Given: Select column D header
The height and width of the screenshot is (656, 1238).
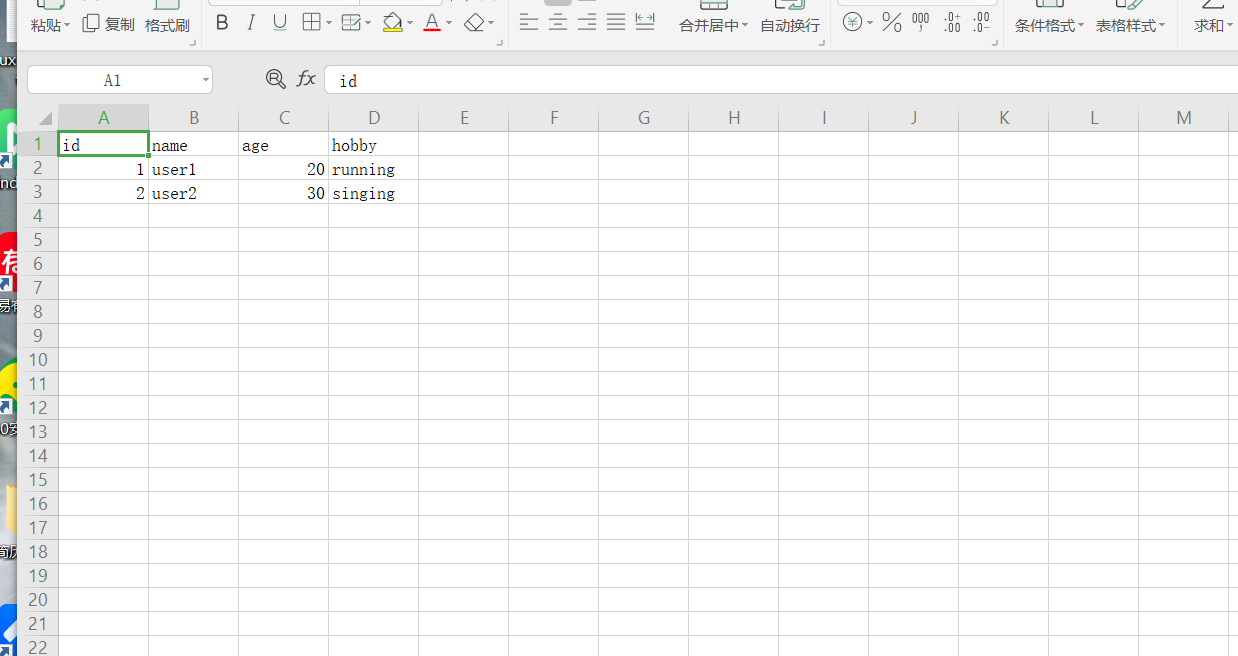Looking at the screenshot, I should (x=374, y=118).
